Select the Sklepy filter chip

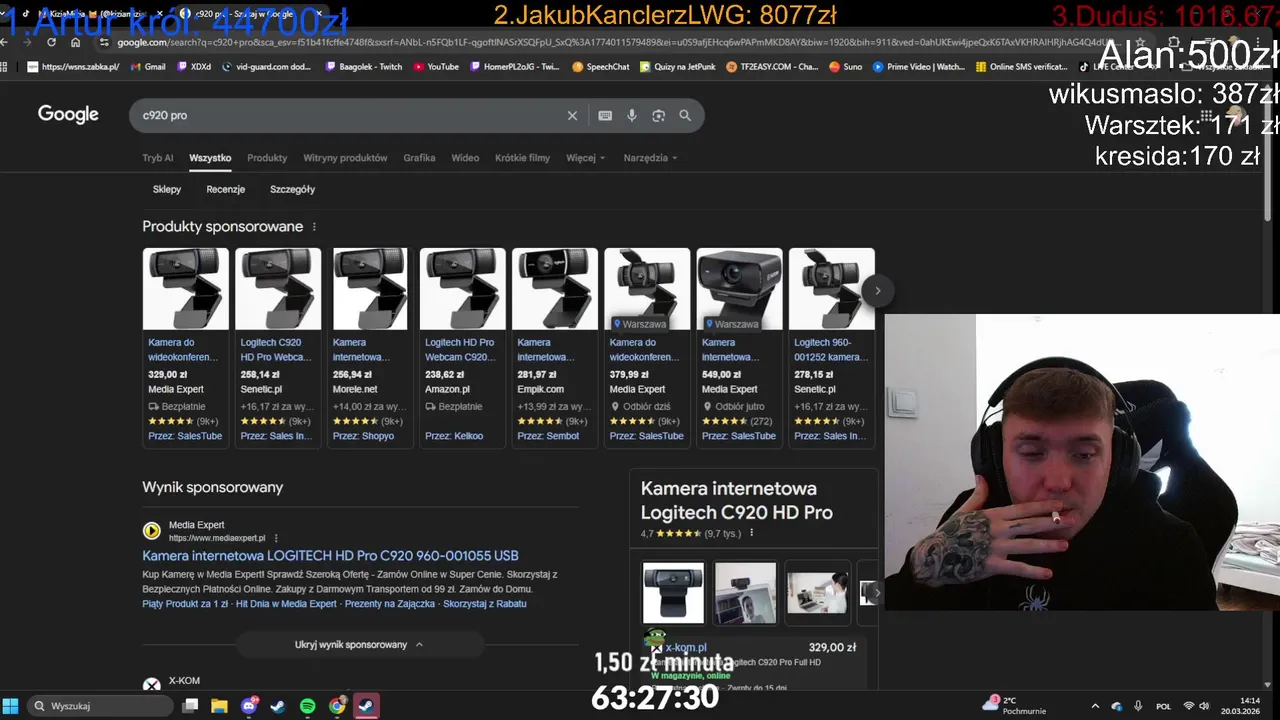167,189
